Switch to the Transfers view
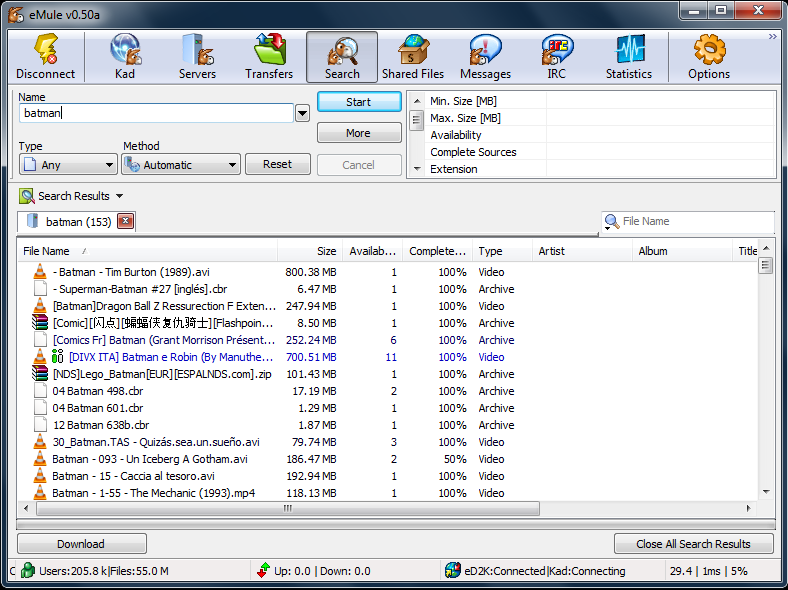The height and width of the screenshot is (590, 788). pyautogui.click(x=269, y=57)
